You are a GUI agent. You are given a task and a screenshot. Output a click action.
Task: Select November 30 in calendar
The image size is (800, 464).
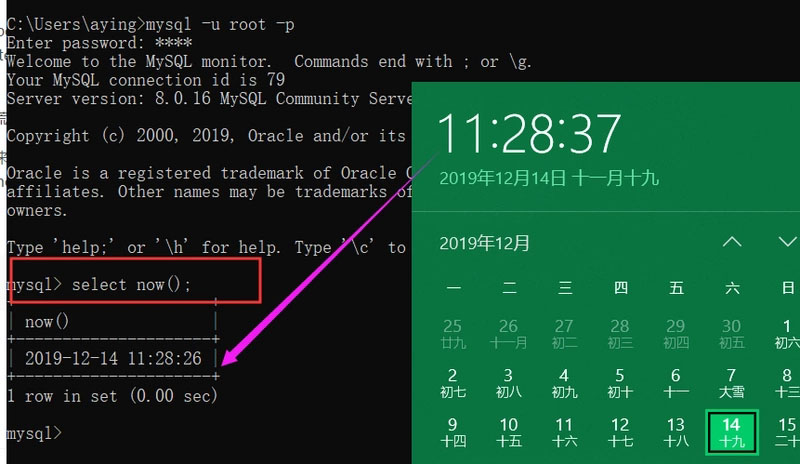[x=732, y=333]
